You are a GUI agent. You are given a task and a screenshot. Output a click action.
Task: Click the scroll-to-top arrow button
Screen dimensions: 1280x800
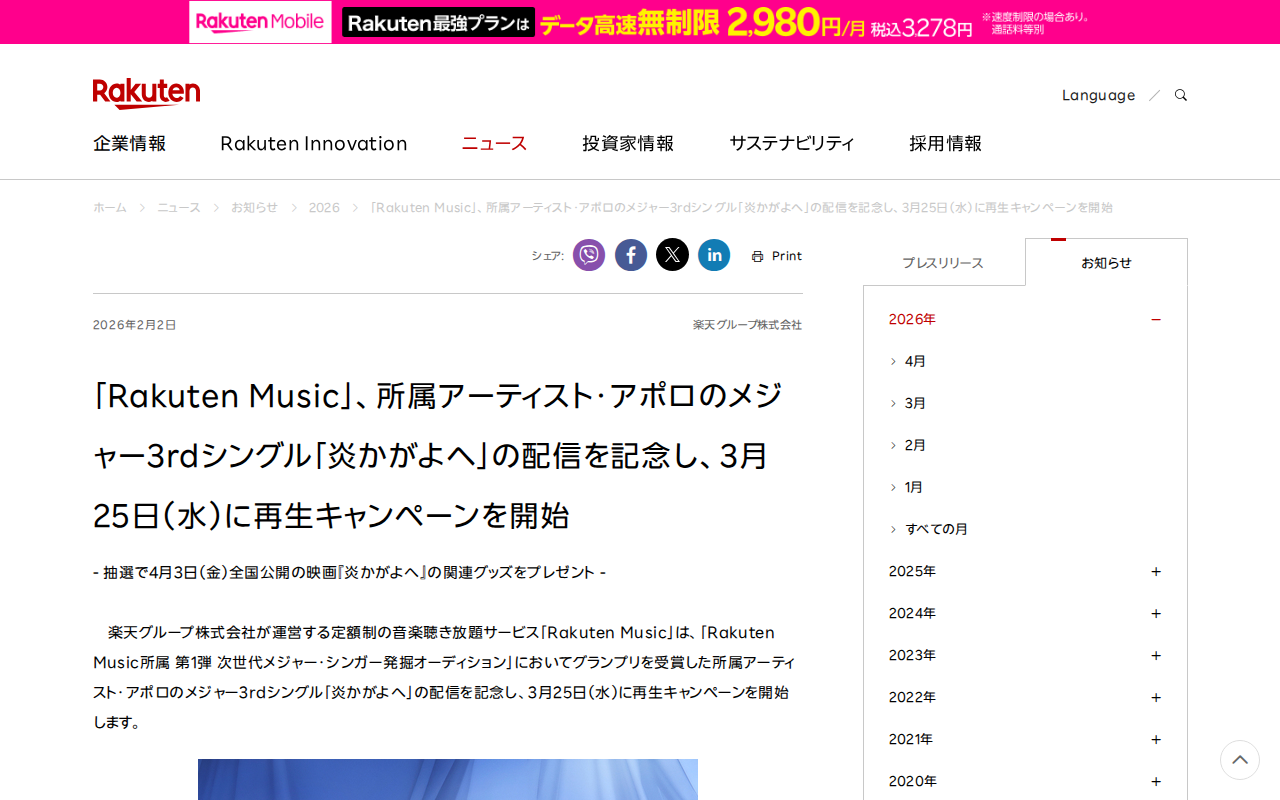coord(1239,760)
